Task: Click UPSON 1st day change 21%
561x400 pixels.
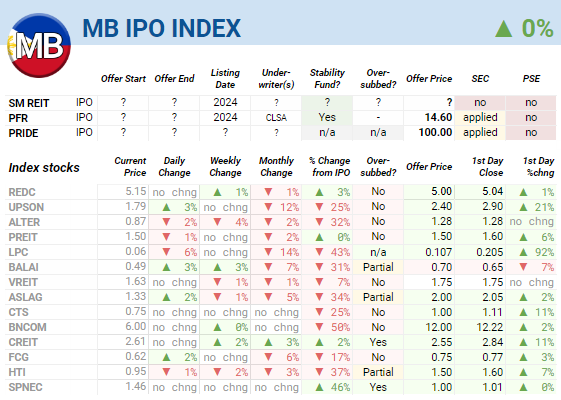Action: point(544,208)
